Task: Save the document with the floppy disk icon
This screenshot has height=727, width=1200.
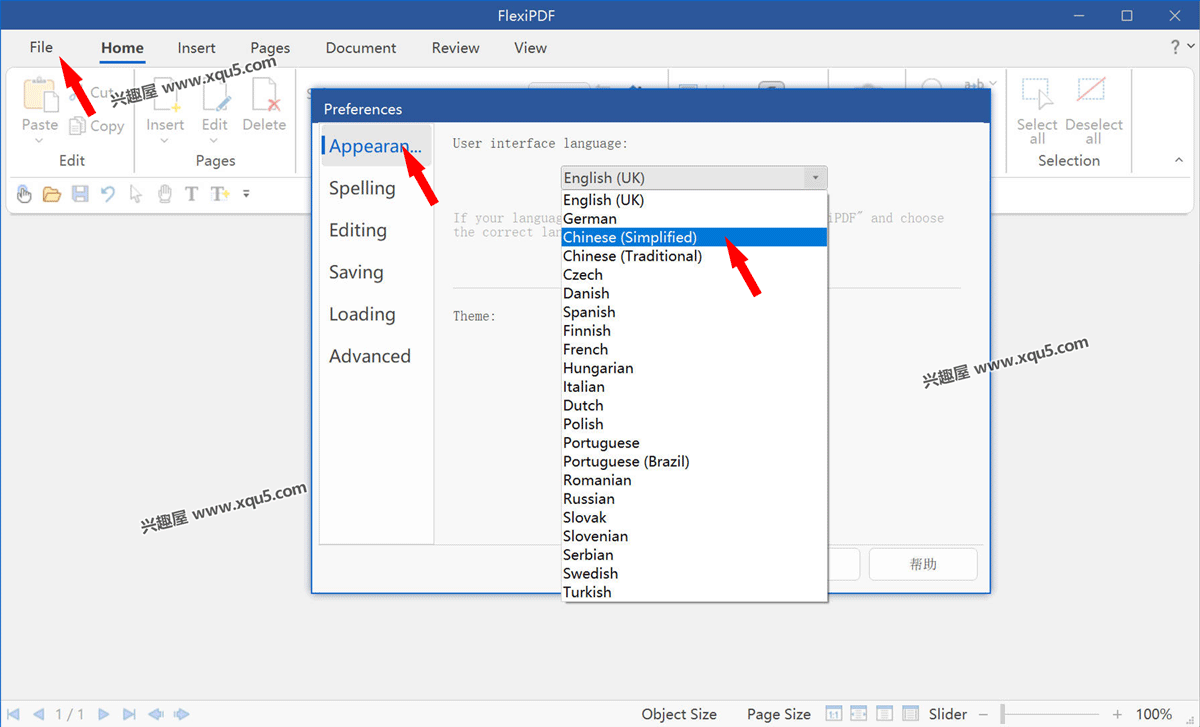Action: pyautogui.click(x=80, y=194)
